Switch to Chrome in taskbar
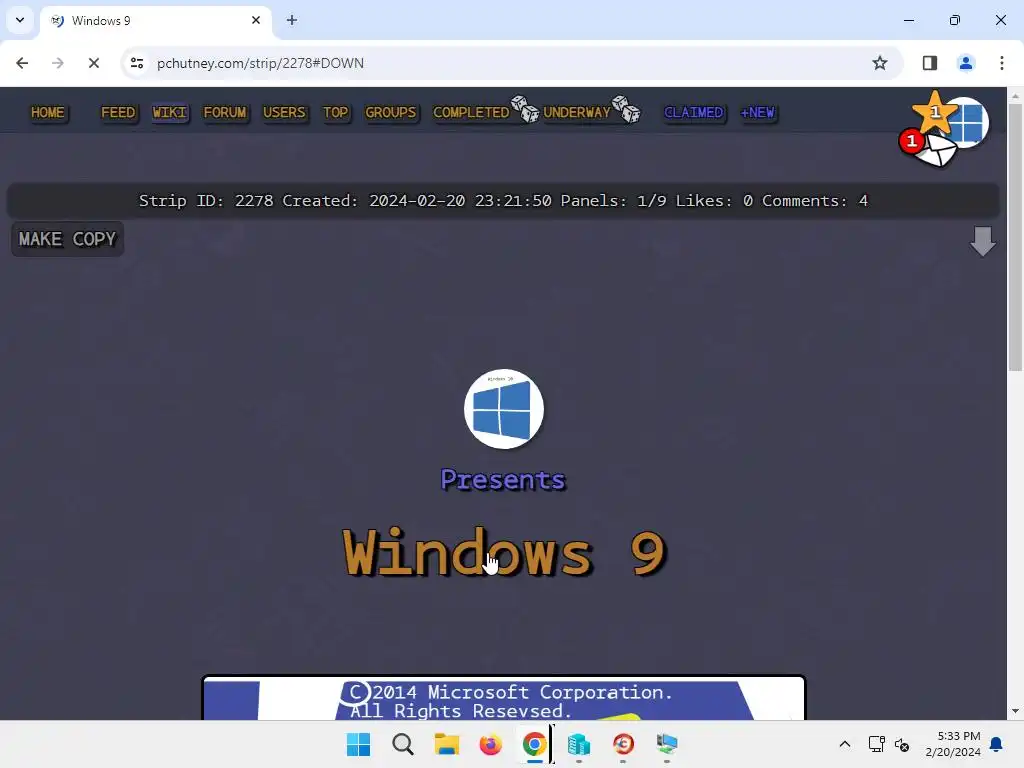The height and width of the screenshot is (768, 1024). (534, 744)
